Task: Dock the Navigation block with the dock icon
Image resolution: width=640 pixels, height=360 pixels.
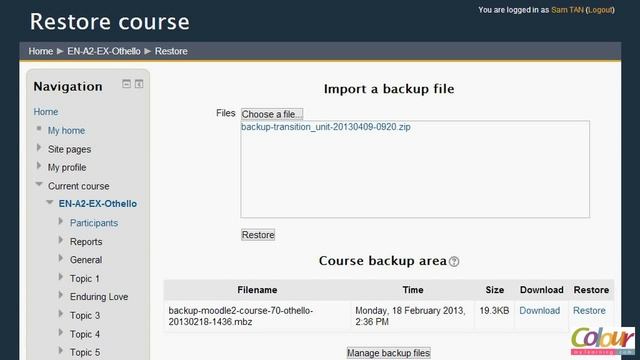Action: [x=139, y=84]
